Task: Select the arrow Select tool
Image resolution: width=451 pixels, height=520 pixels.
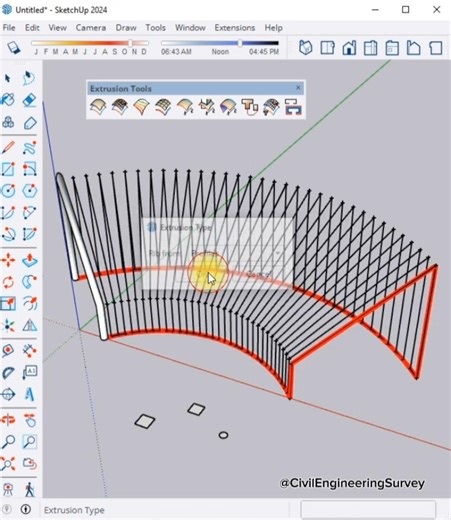Action: tap(7, 78)
